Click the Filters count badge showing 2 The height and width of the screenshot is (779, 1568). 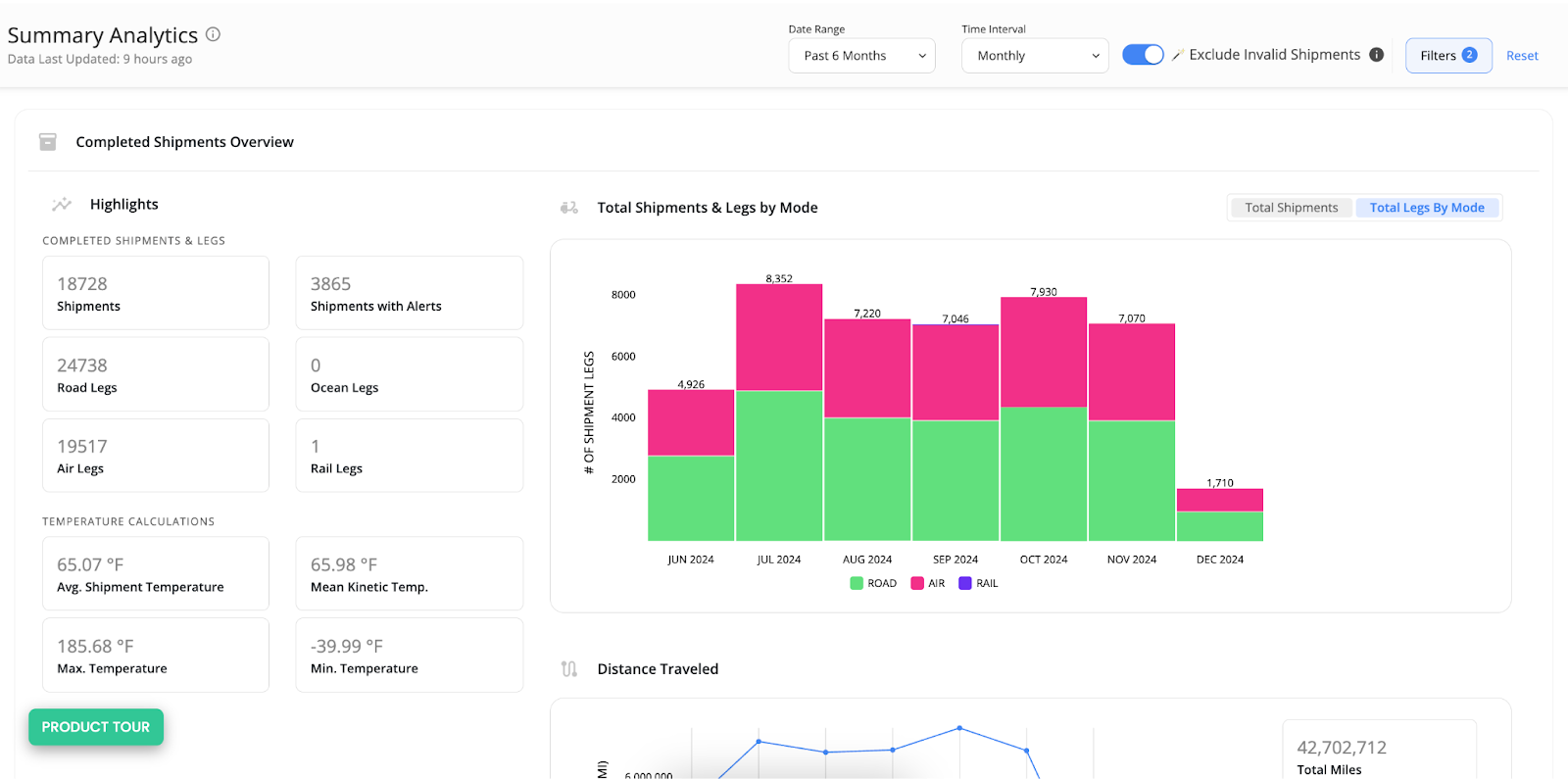pyautogui.click(x=1469, y=55)
